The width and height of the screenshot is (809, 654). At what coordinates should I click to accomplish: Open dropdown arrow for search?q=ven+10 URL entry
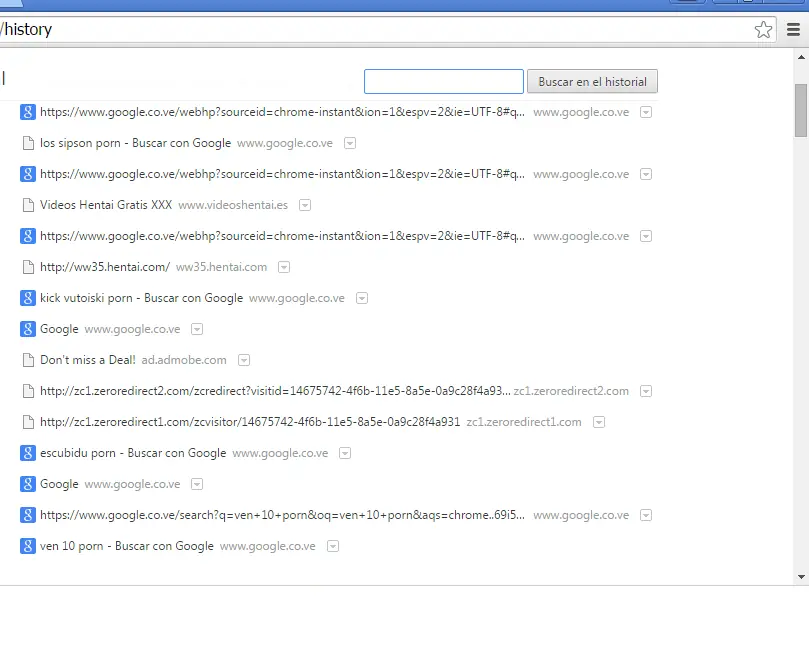coord(645,515)
